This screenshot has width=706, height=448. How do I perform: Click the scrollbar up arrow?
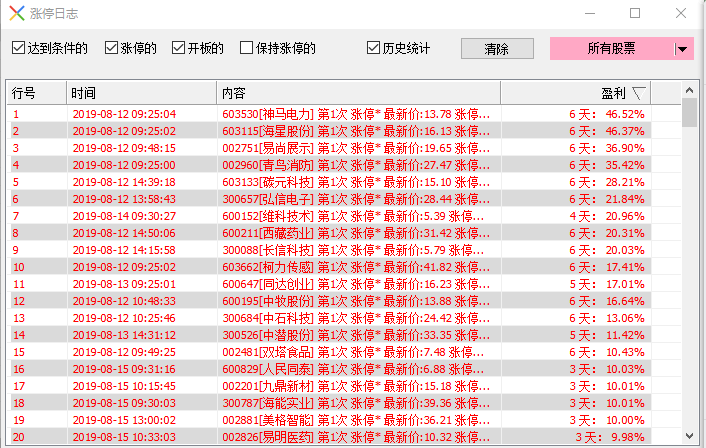pos(689,92)
